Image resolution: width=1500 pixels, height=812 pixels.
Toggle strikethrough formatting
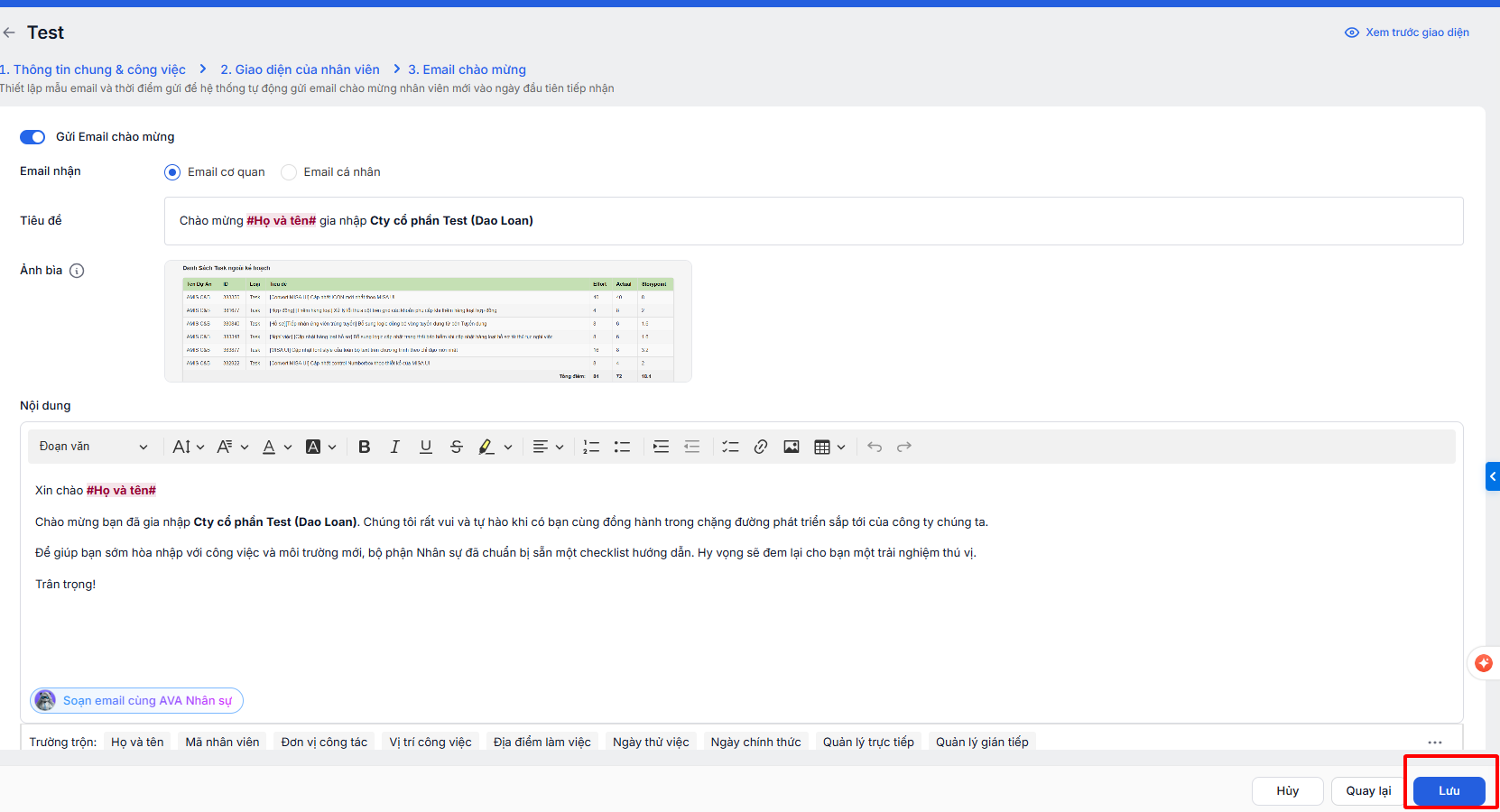(457, 447)
